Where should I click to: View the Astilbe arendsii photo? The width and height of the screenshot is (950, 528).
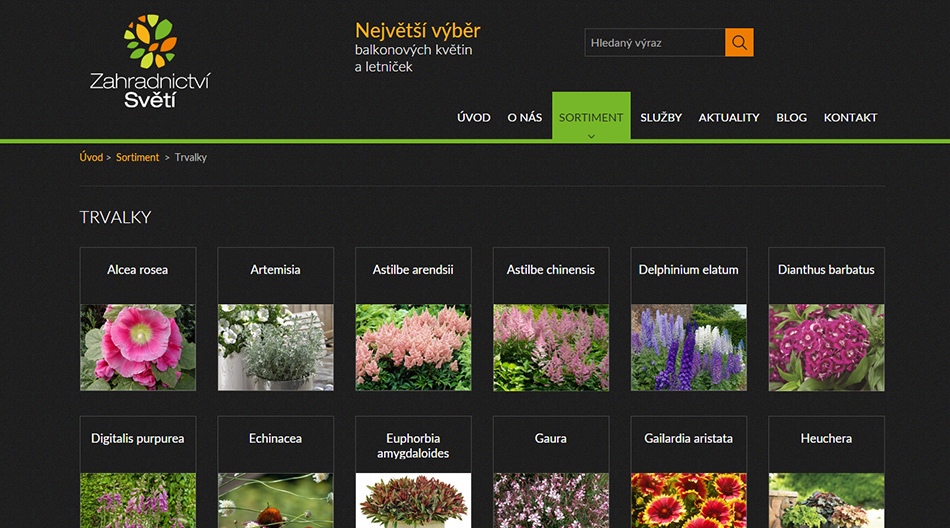[413, 347]
